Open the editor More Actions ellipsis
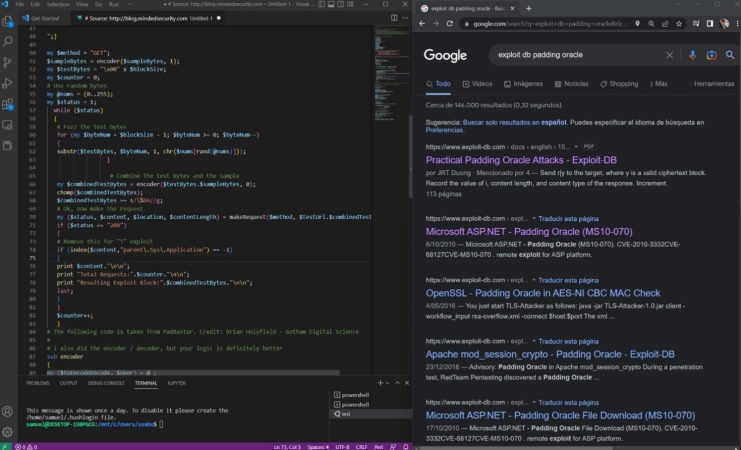The width and height of the screenshot is (741, 450). [x=405, y=18]
